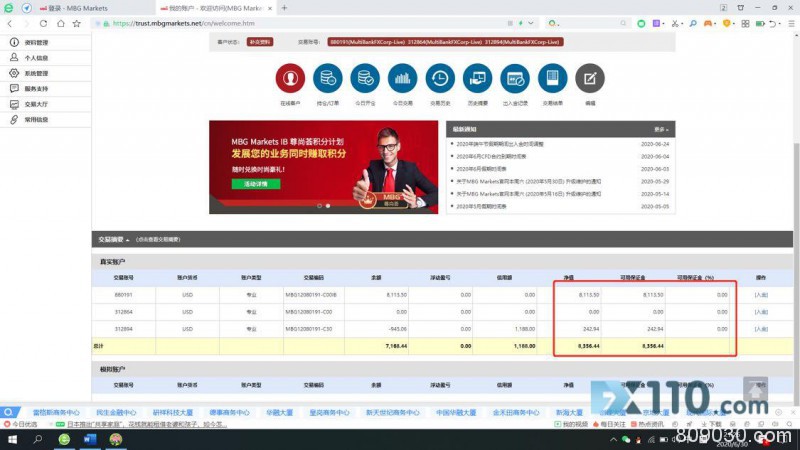Expand 更多 in the latest notices panel
The width and height of the screenshot is (800, 450).
(x=661, y=130)
